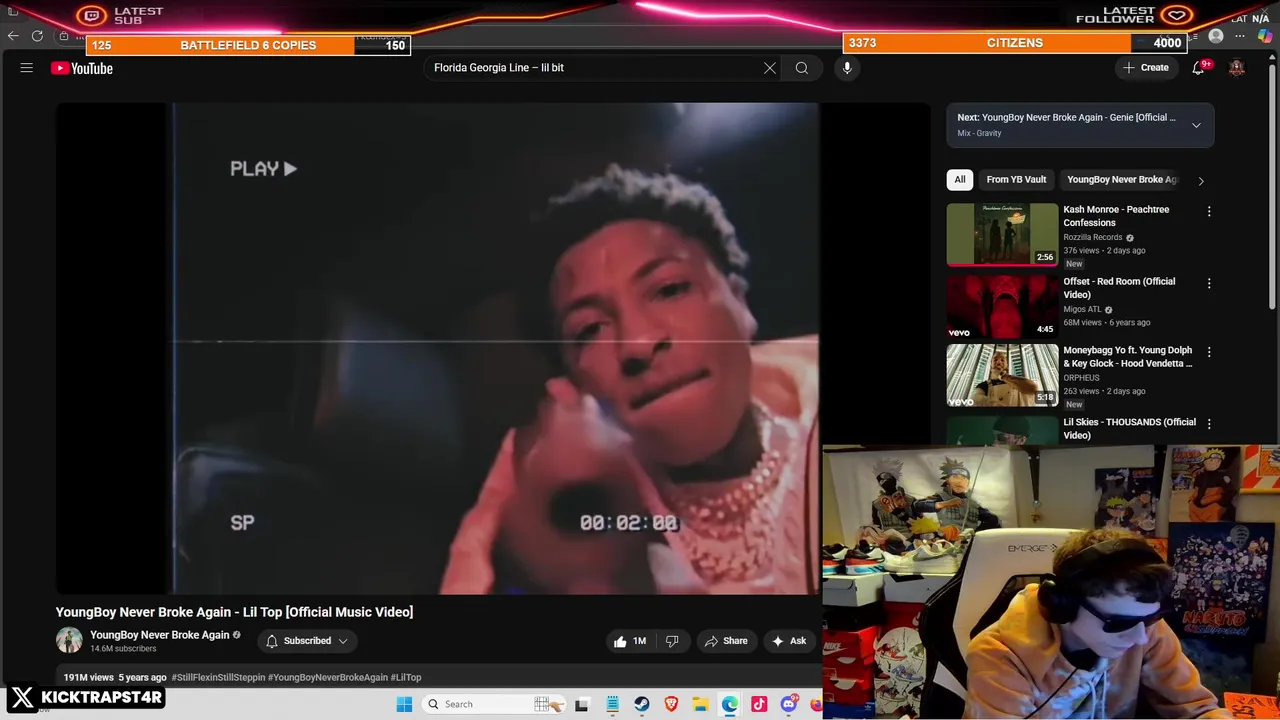Select the All filter chip

pos(960,180)
